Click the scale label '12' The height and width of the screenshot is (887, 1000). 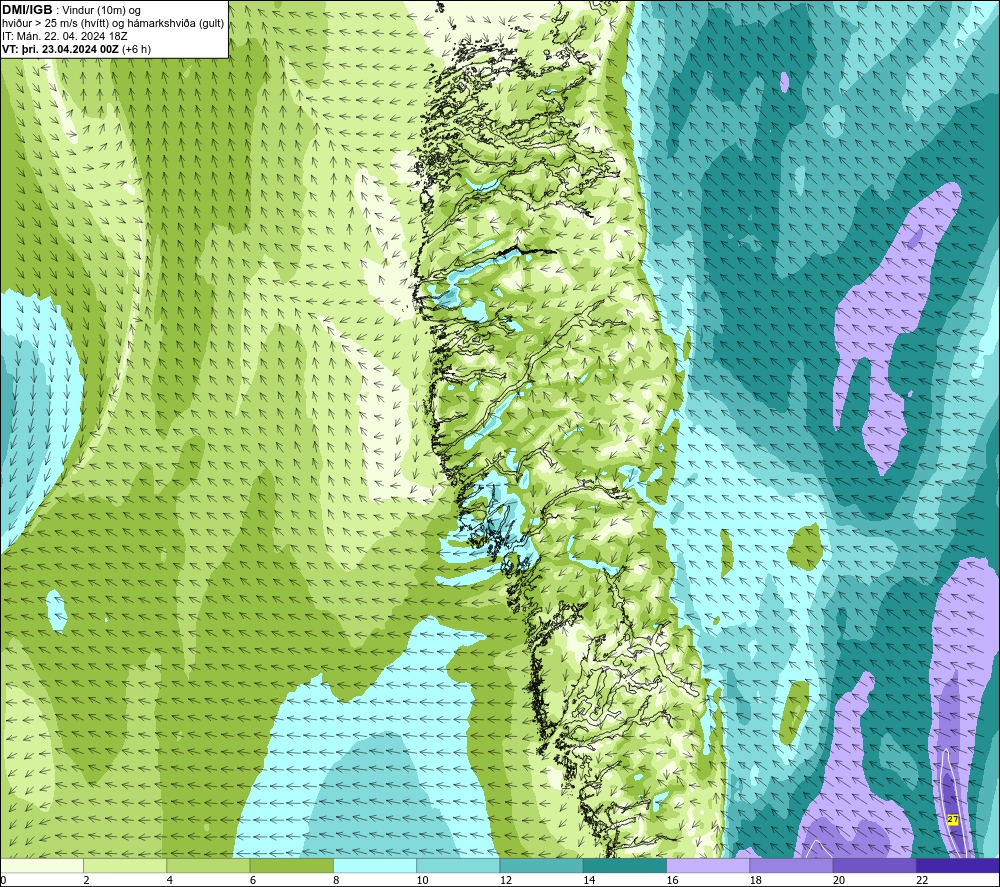506,880
